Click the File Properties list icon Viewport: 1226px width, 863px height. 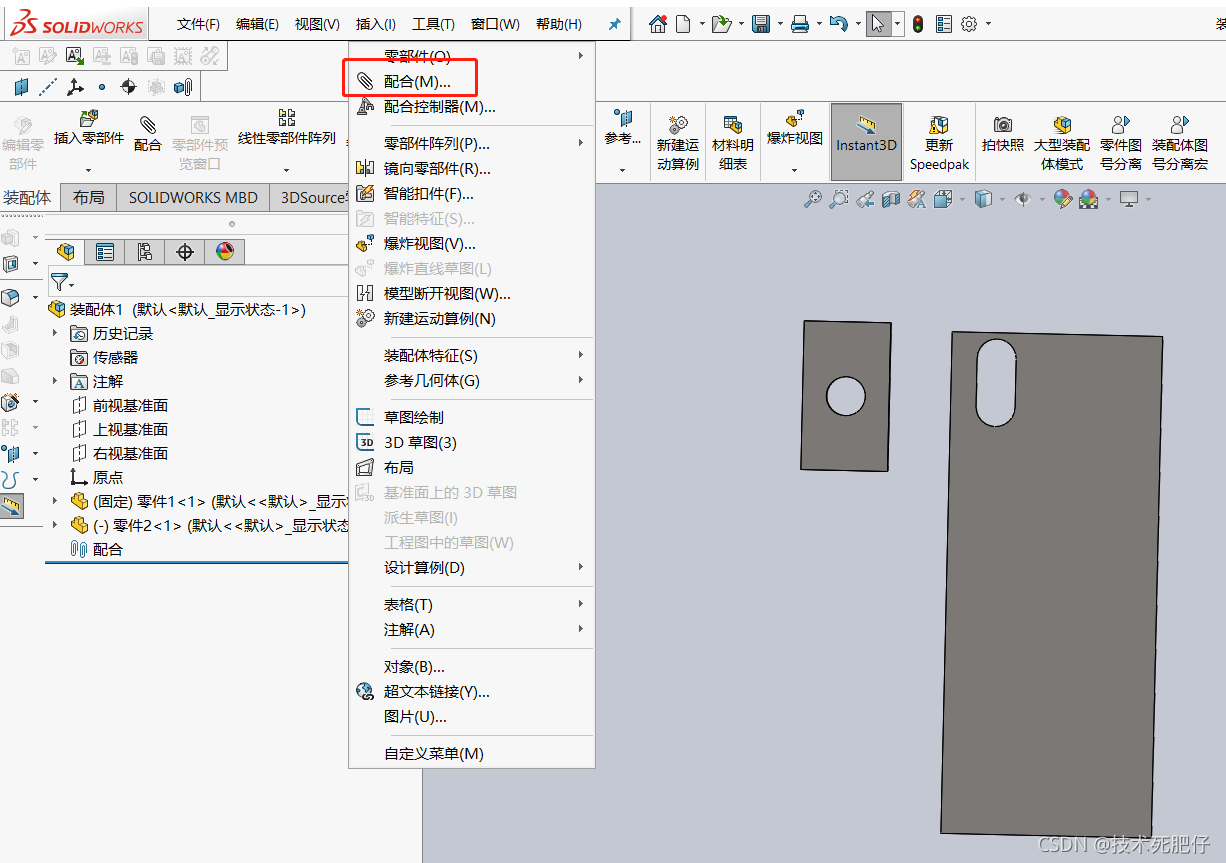pos(944,24)
